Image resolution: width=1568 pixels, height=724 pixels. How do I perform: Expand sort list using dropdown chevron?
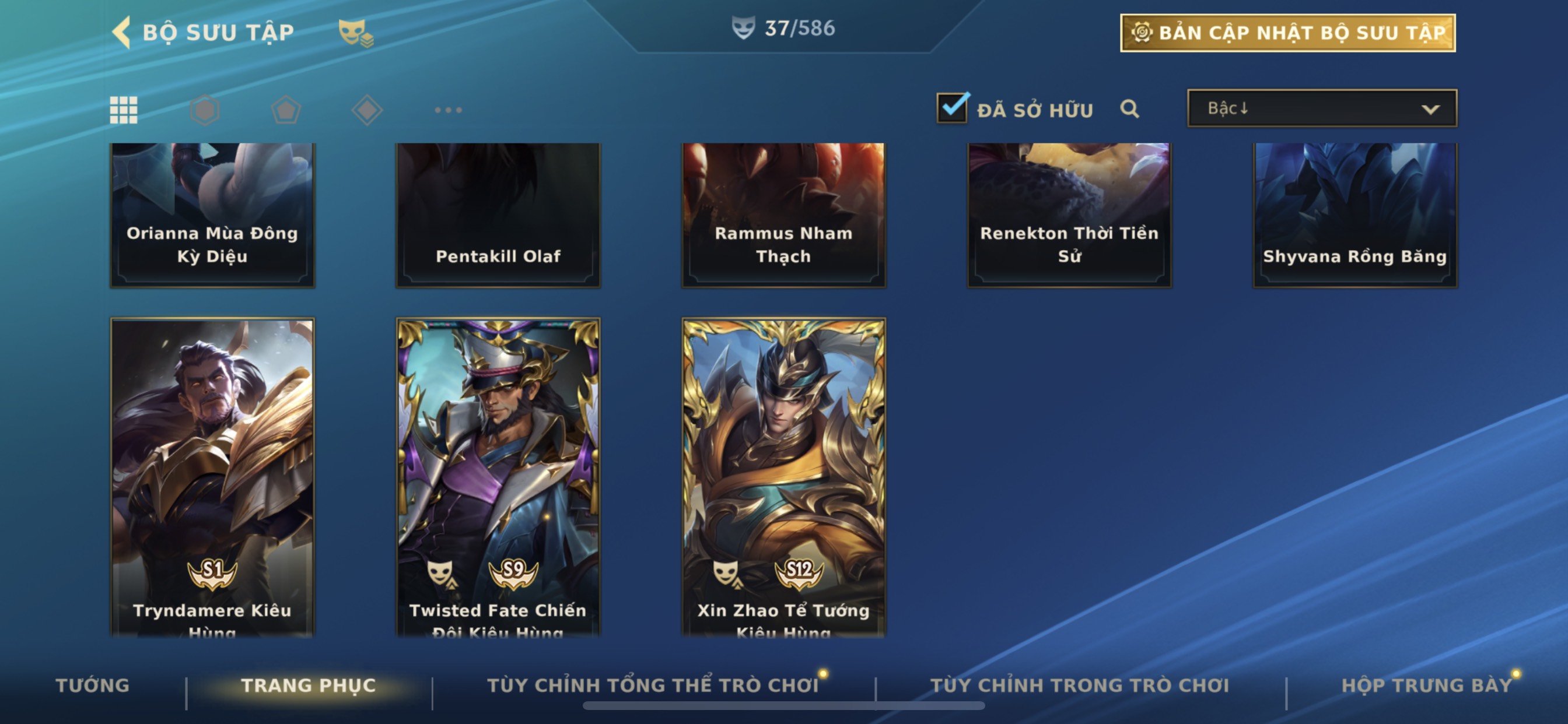(x=1430, y=110)
